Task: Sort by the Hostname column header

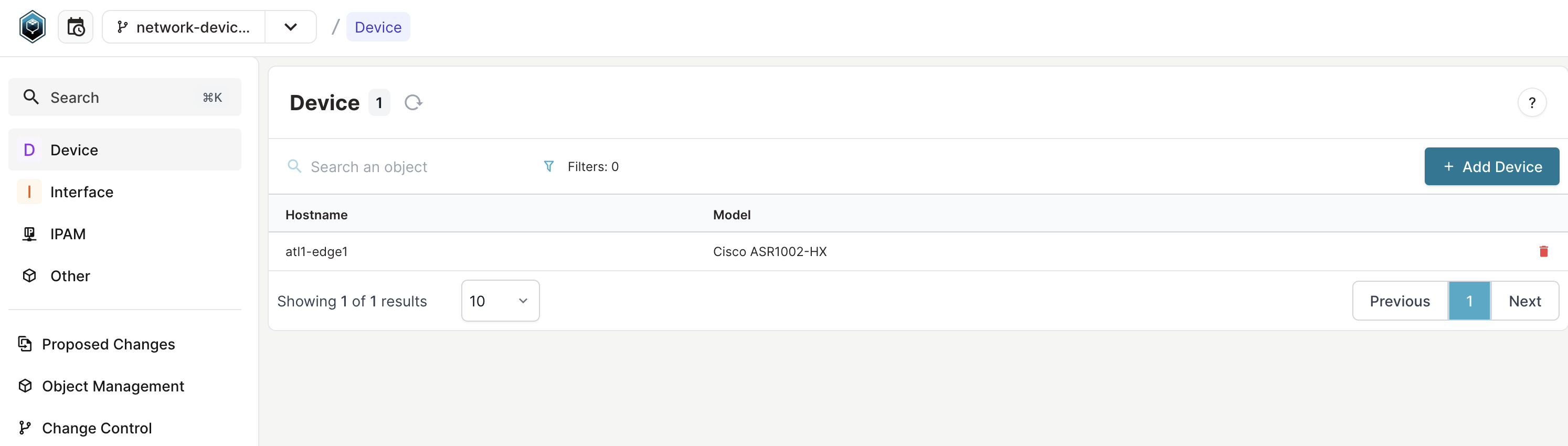Action: pos(316,215)
